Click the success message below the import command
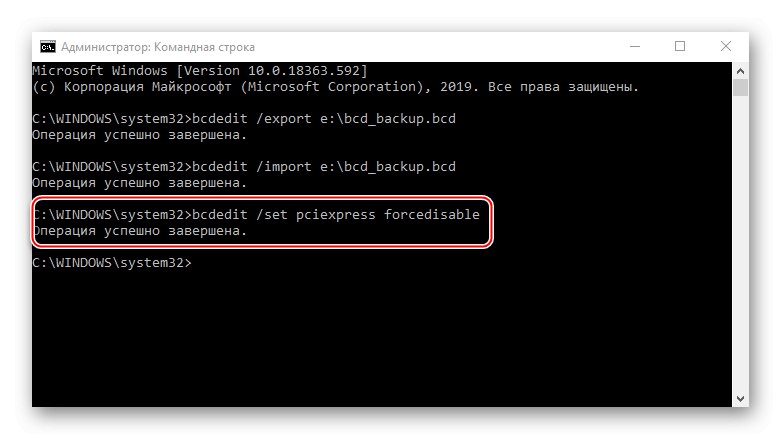Viewport: 781px width, 439px height. point(139,183)
